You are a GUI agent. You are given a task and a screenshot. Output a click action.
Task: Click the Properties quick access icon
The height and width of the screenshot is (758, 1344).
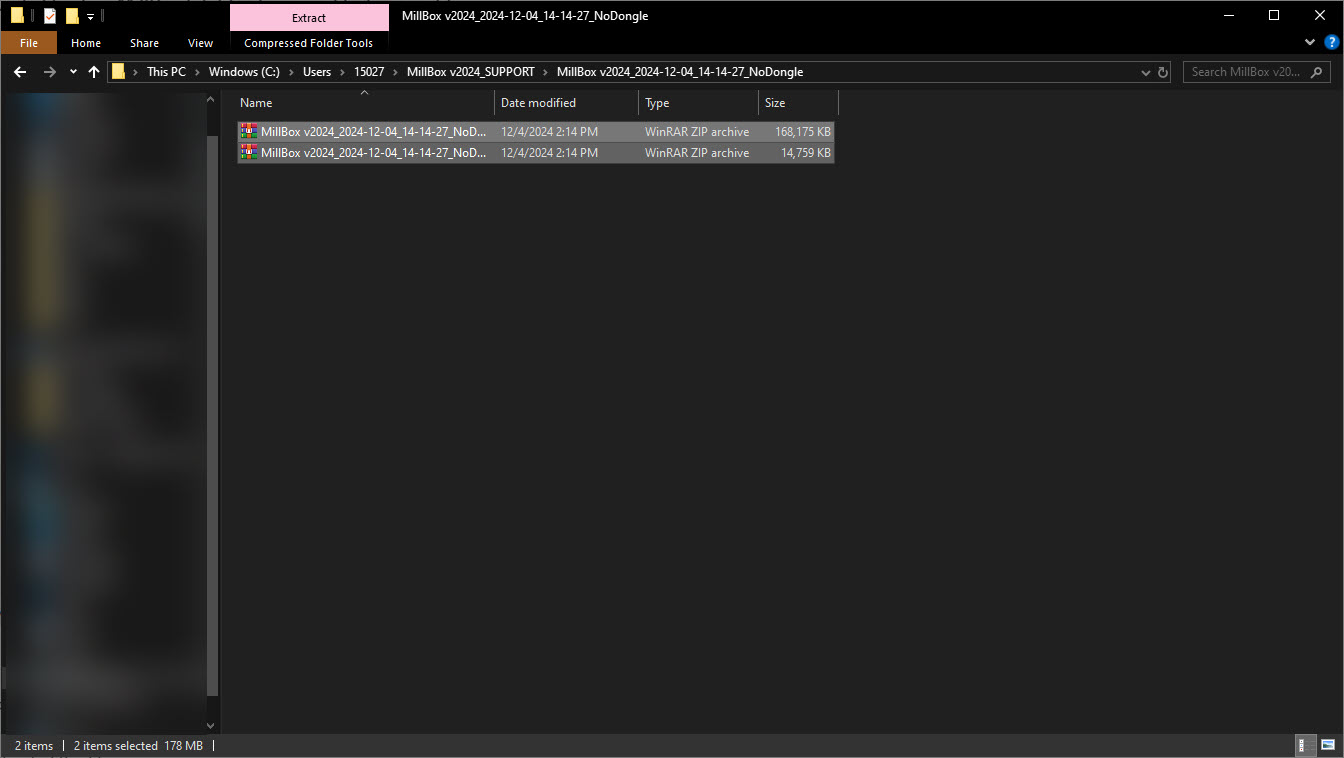(x=50, y=15)
